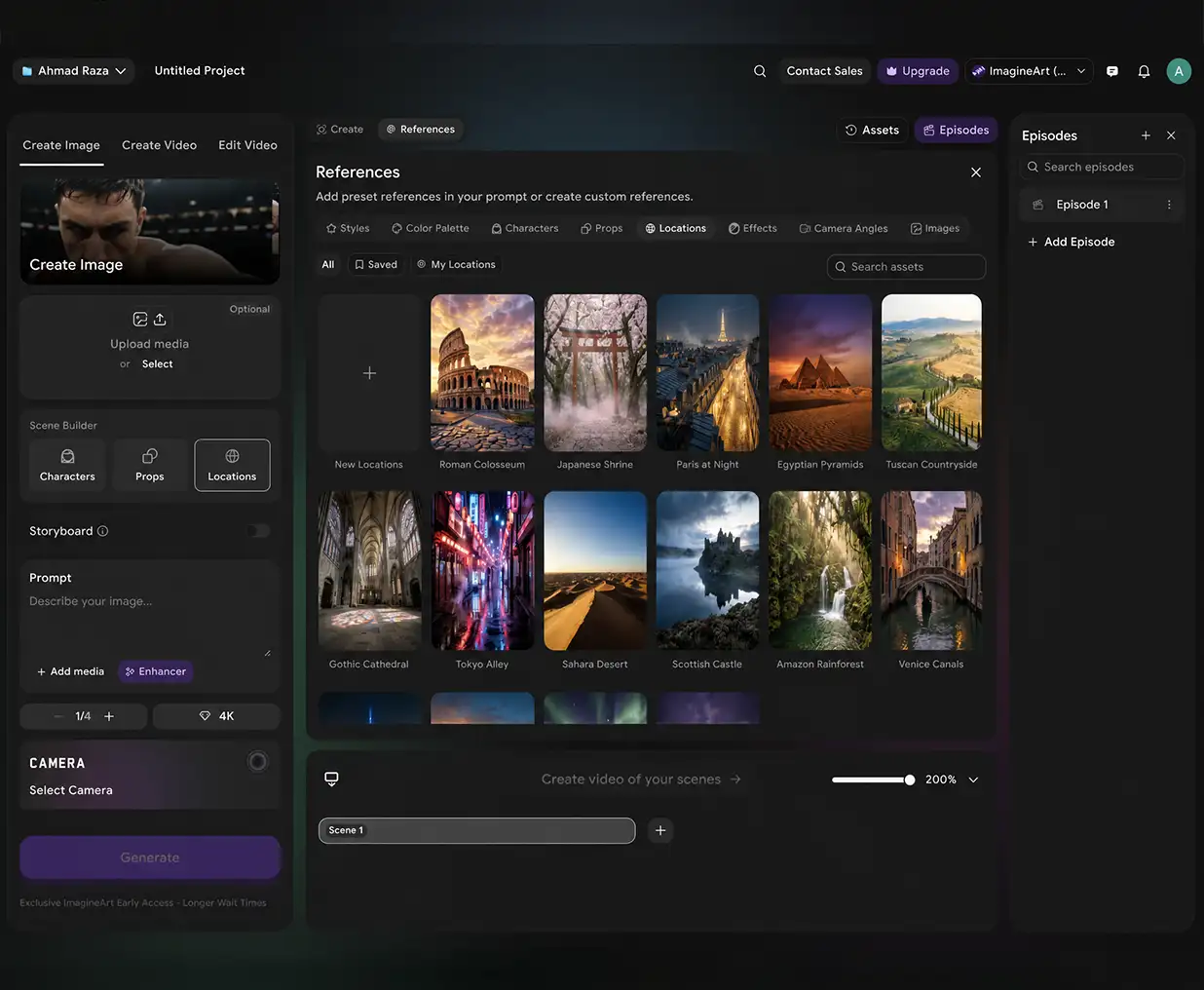1204x990 pixels.
Task: Toggle the Episodes panel button
Action: coord(956,131)
